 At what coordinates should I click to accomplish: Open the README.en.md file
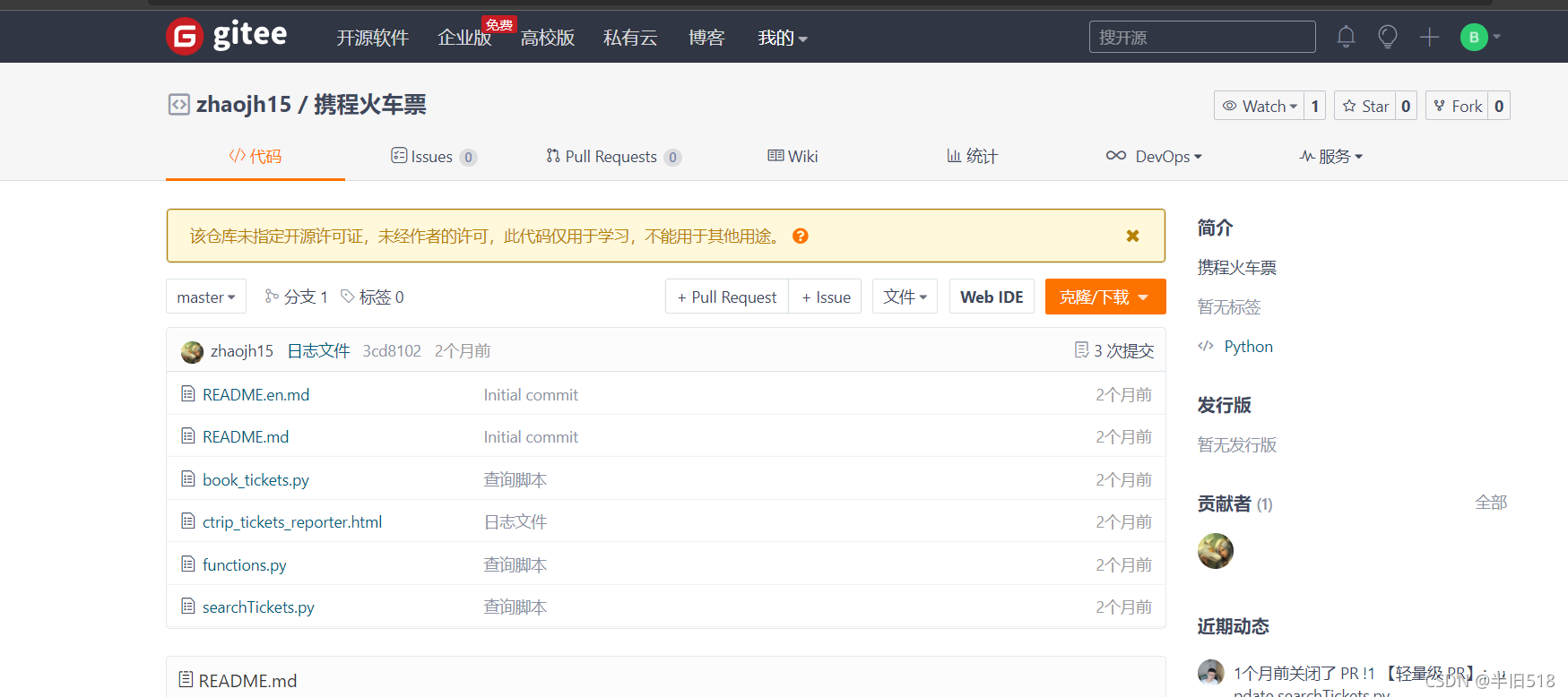point(256,394)
